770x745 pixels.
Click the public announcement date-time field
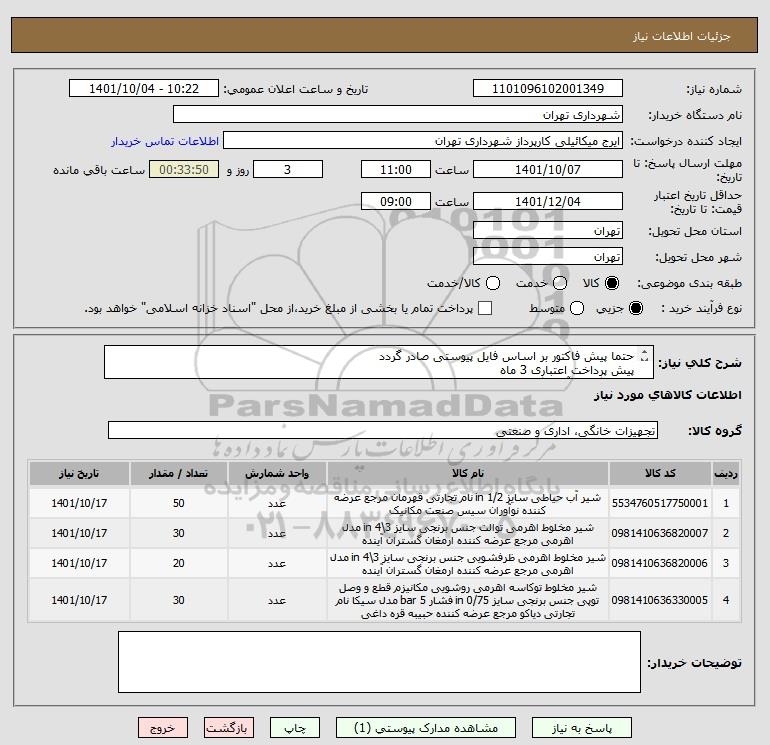point(144,88)
